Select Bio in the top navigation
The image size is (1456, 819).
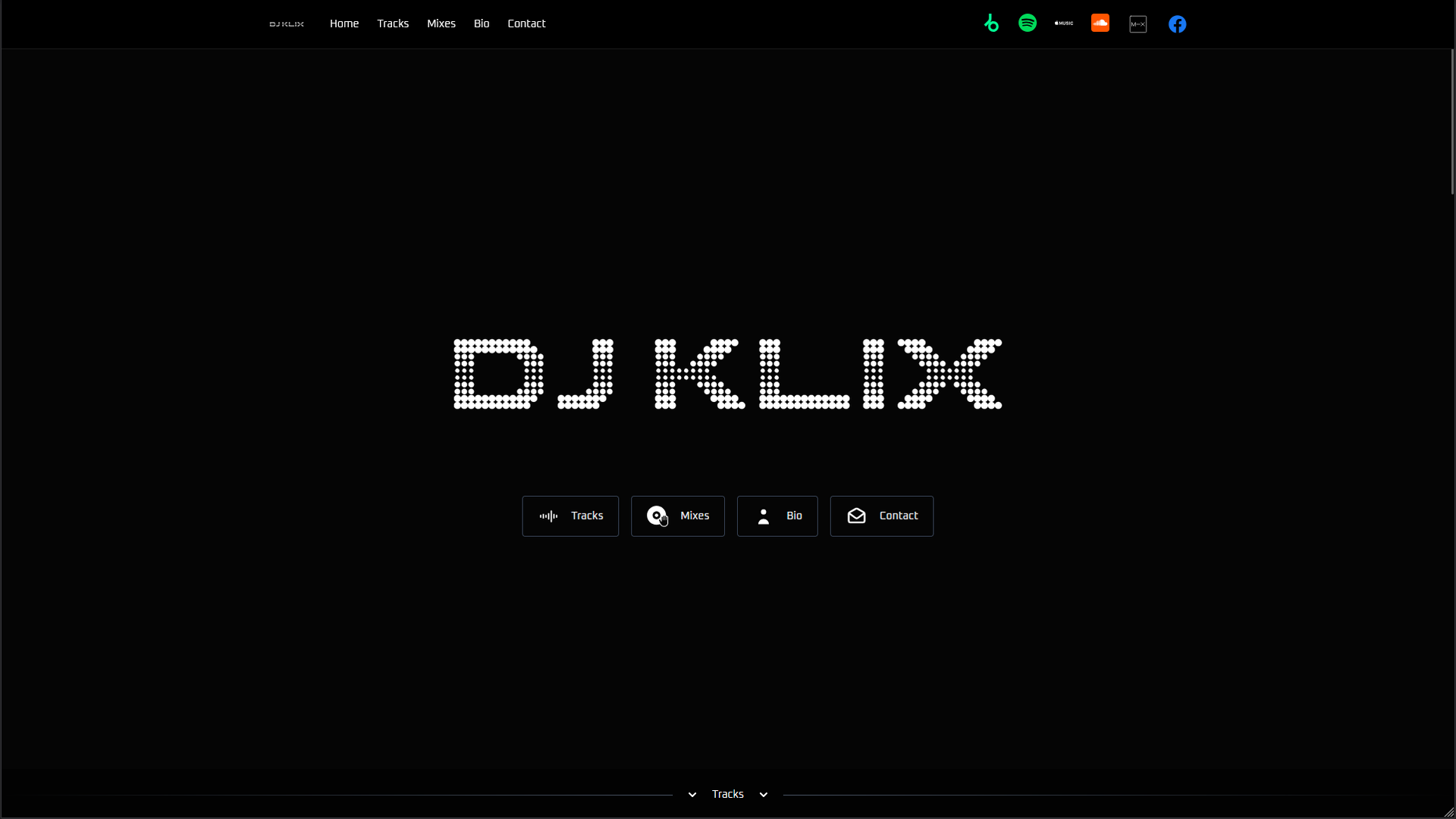click(x=482, y=24)
